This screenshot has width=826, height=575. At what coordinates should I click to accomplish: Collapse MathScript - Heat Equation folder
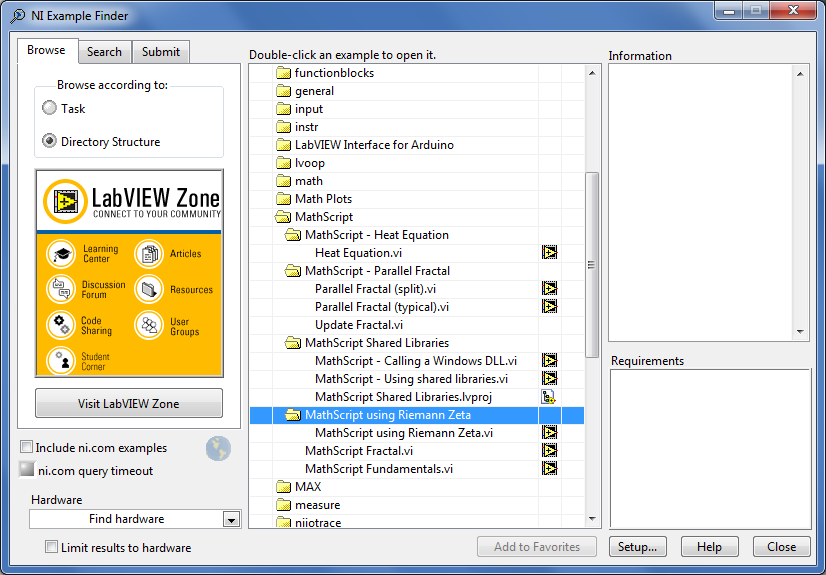[292, 235]
